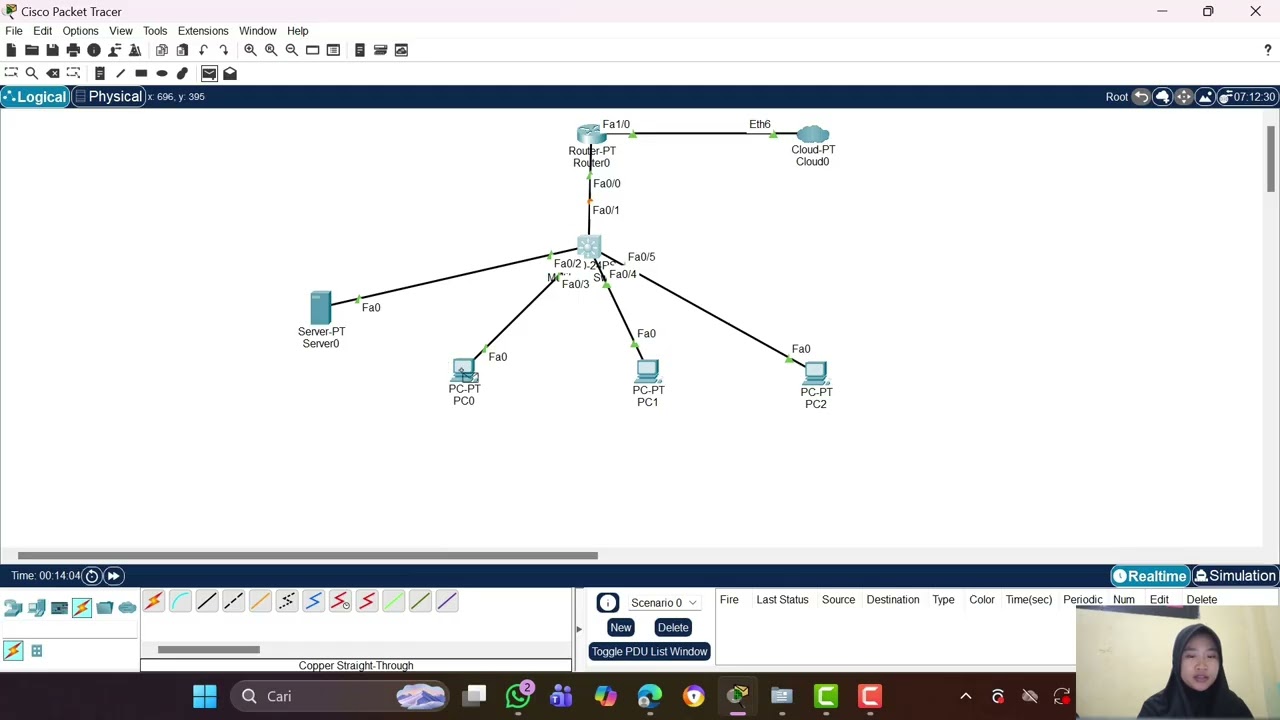The height and width of the screenshot is (720, 1280).
Task: Switch to the Logical workspace
Action: pos(35,97)
